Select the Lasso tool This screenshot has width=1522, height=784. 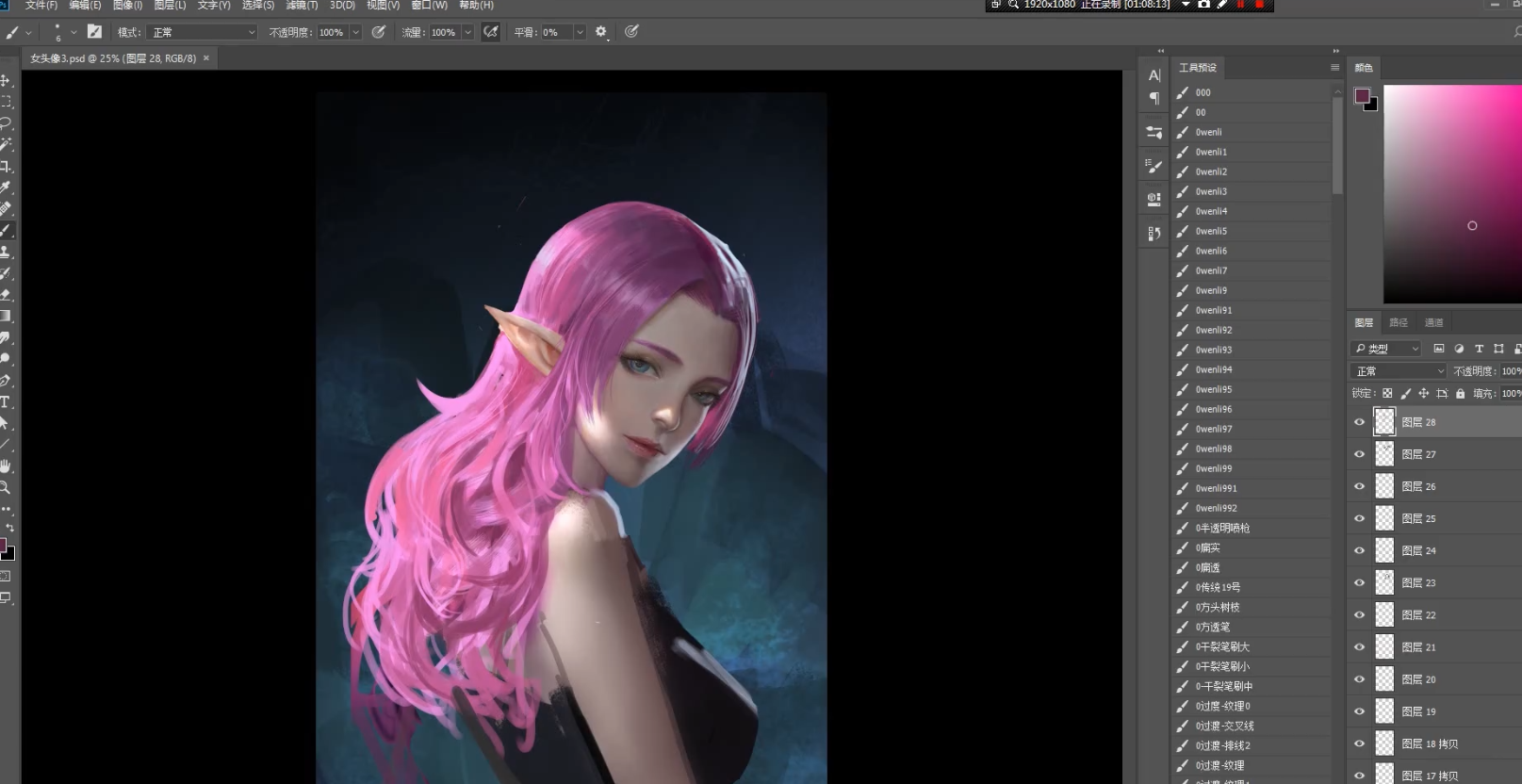click(x=6, y=122)
